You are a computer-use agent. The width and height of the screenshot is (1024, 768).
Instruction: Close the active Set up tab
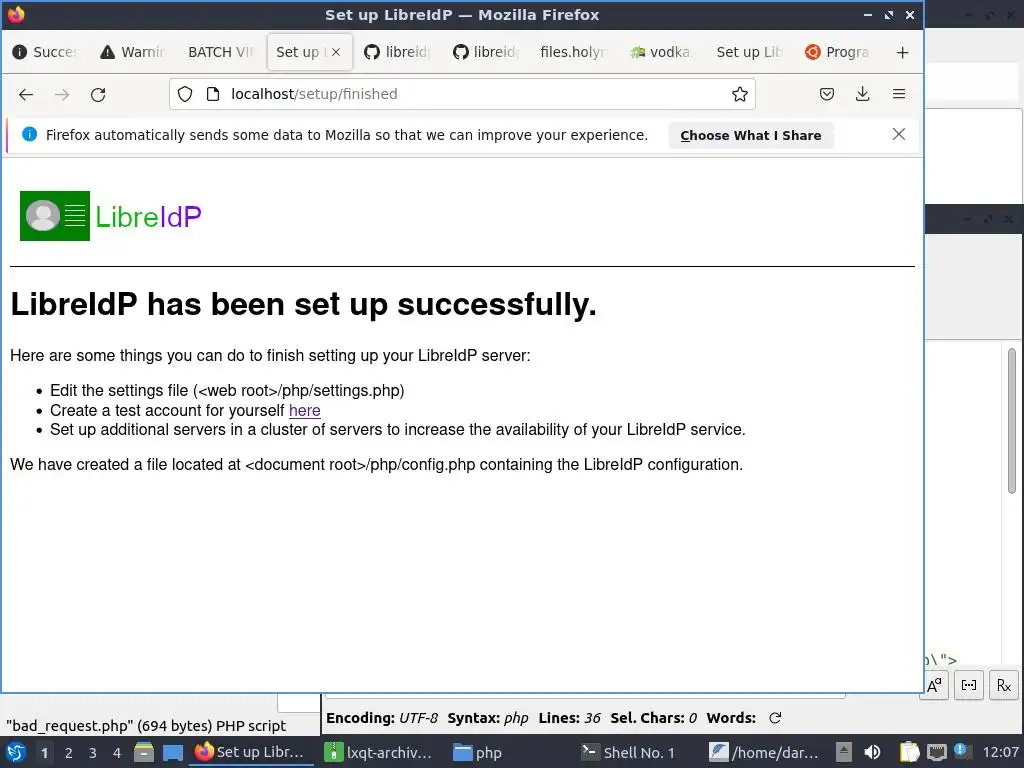tap(336, 52)
